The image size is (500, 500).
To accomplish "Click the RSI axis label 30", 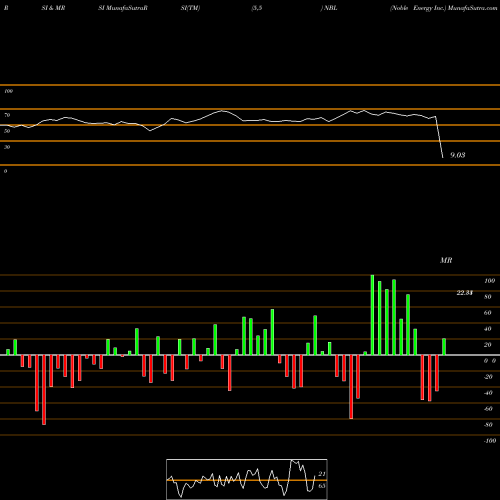I will click(7, 147).
